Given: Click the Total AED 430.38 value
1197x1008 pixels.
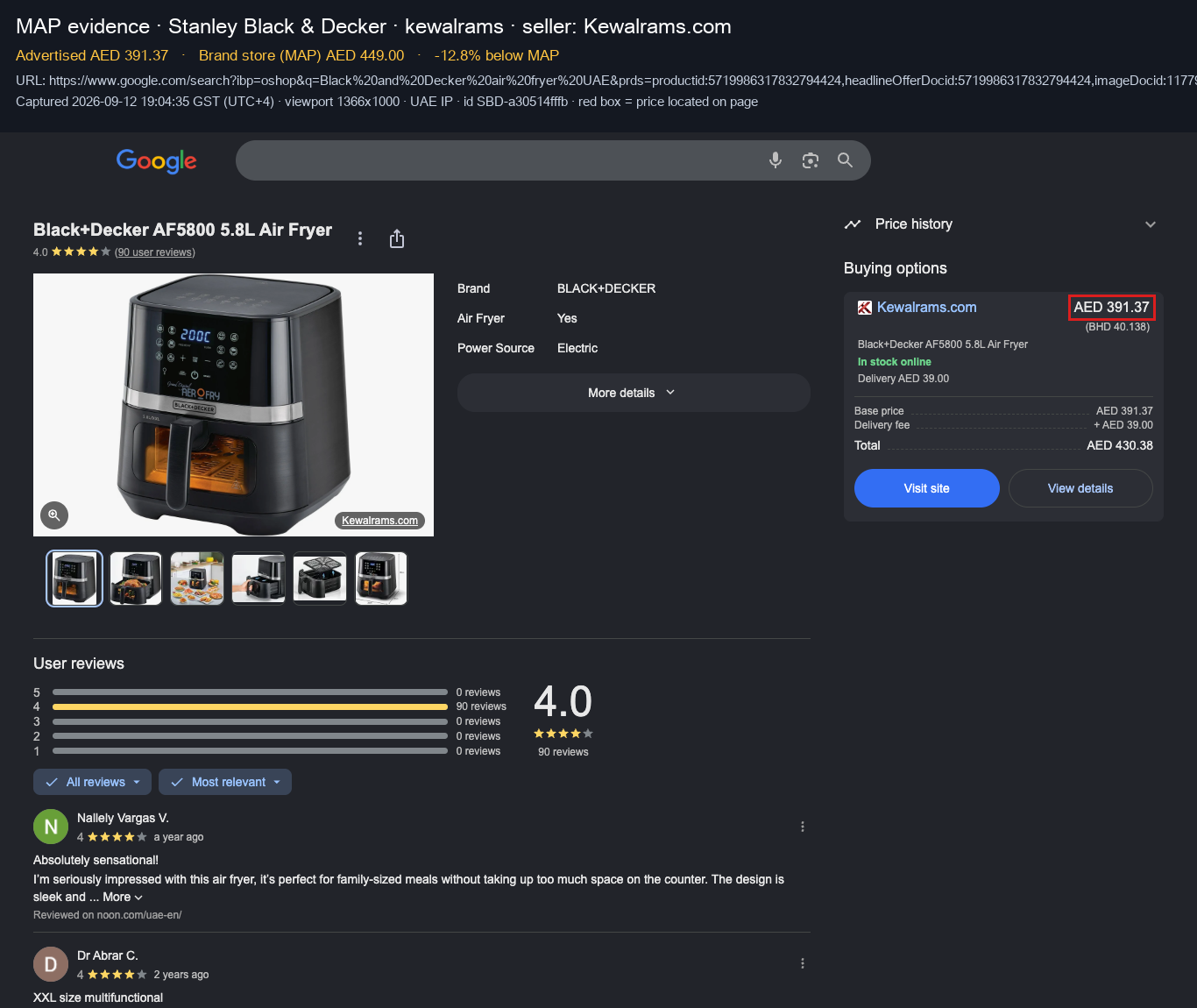Looking at the screenshot, I should click(x=1120, y=445).
